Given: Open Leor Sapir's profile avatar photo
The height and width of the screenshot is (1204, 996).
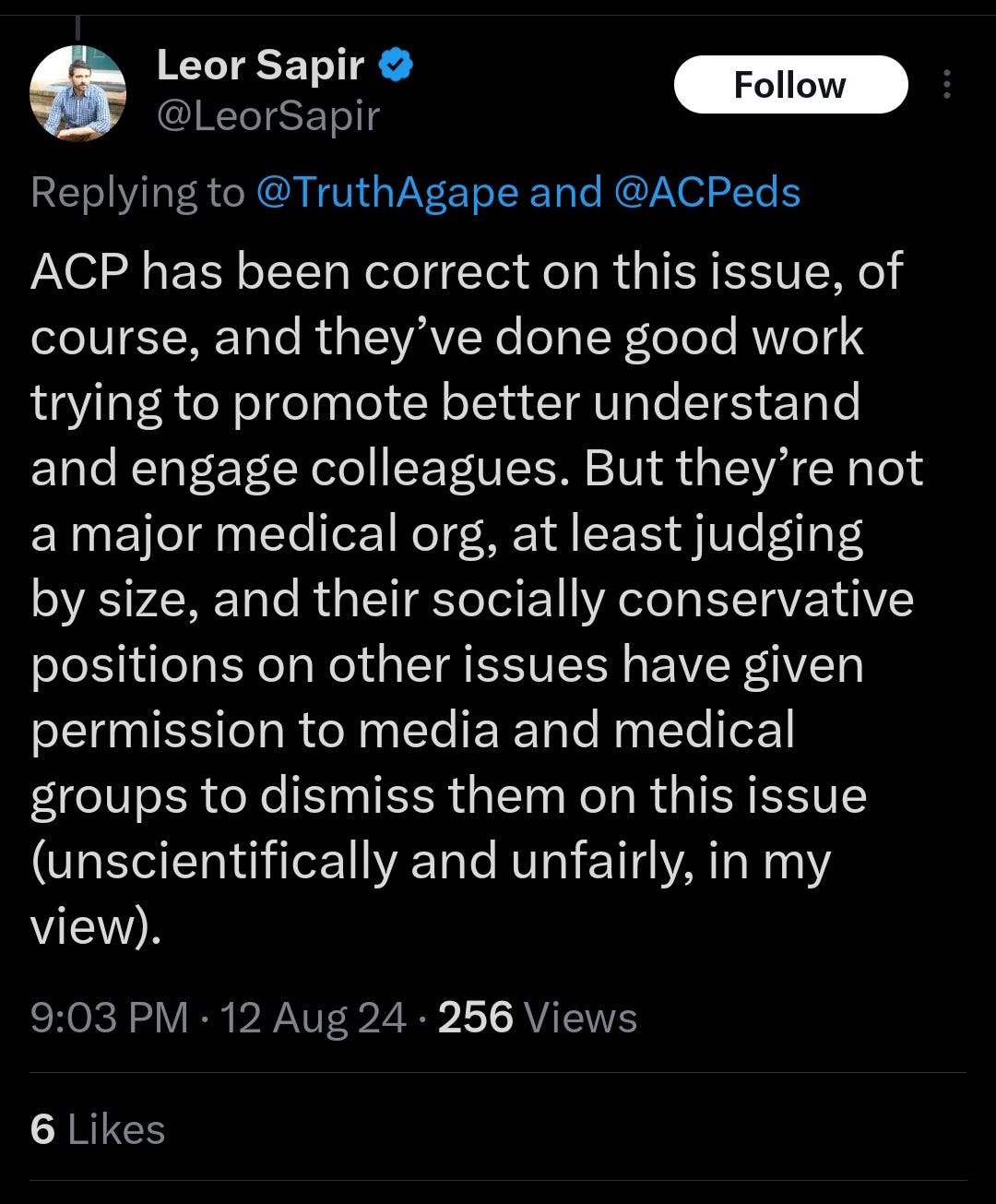Looking at the screenshot, I should (x=77, y=93).
